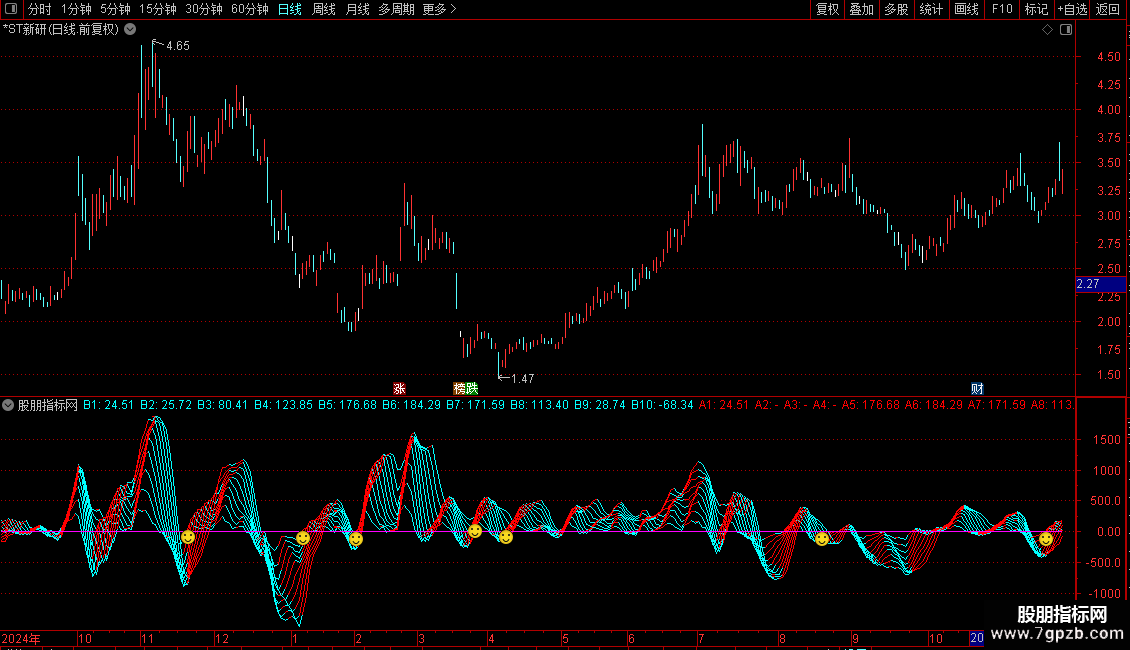This screenshot has width=1130, height=650.
Task: Switch to the 分时 intraday view
Action: pos(40,9)
